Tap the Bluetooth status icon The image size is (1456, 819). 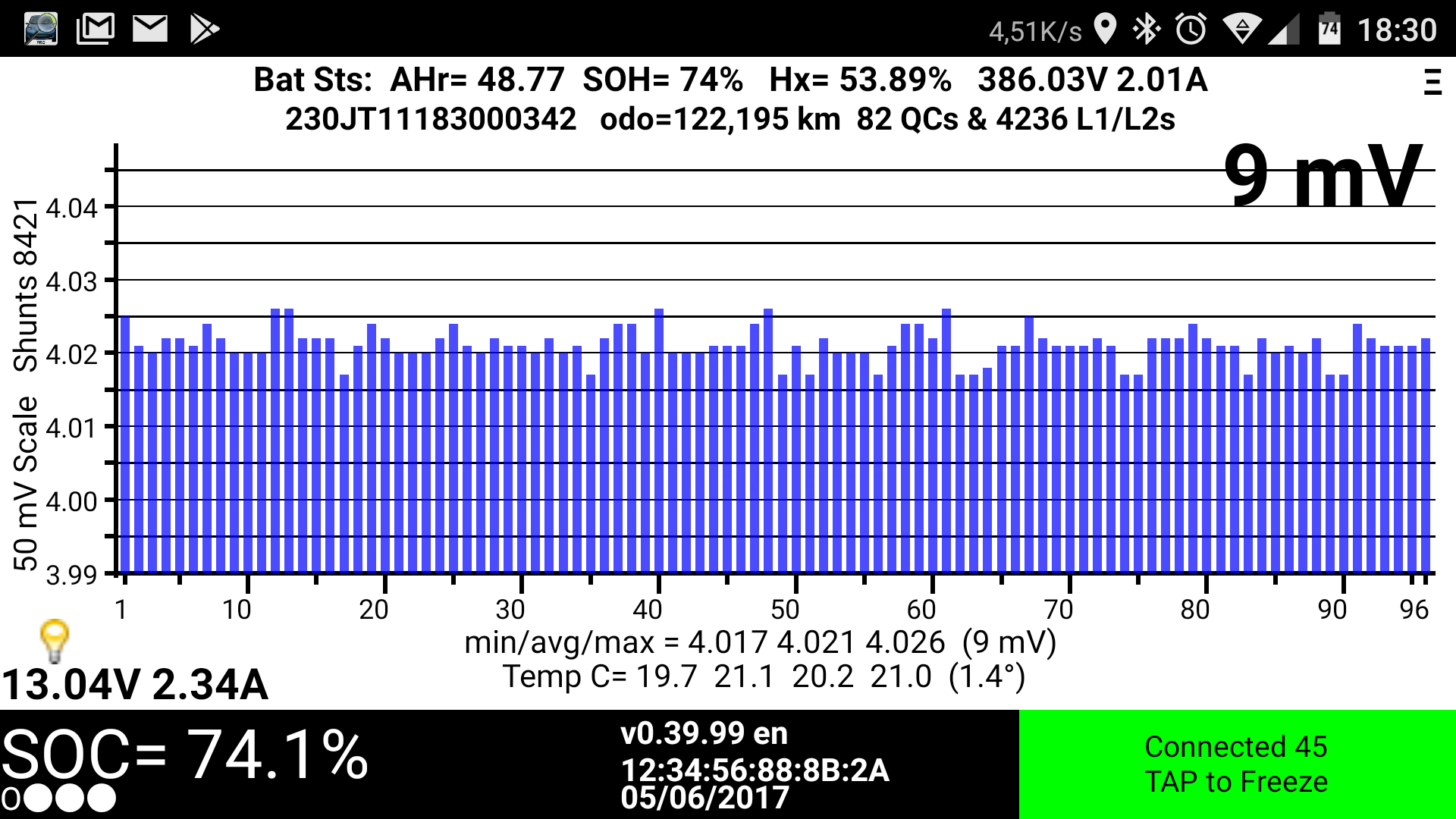point(1147,30)
